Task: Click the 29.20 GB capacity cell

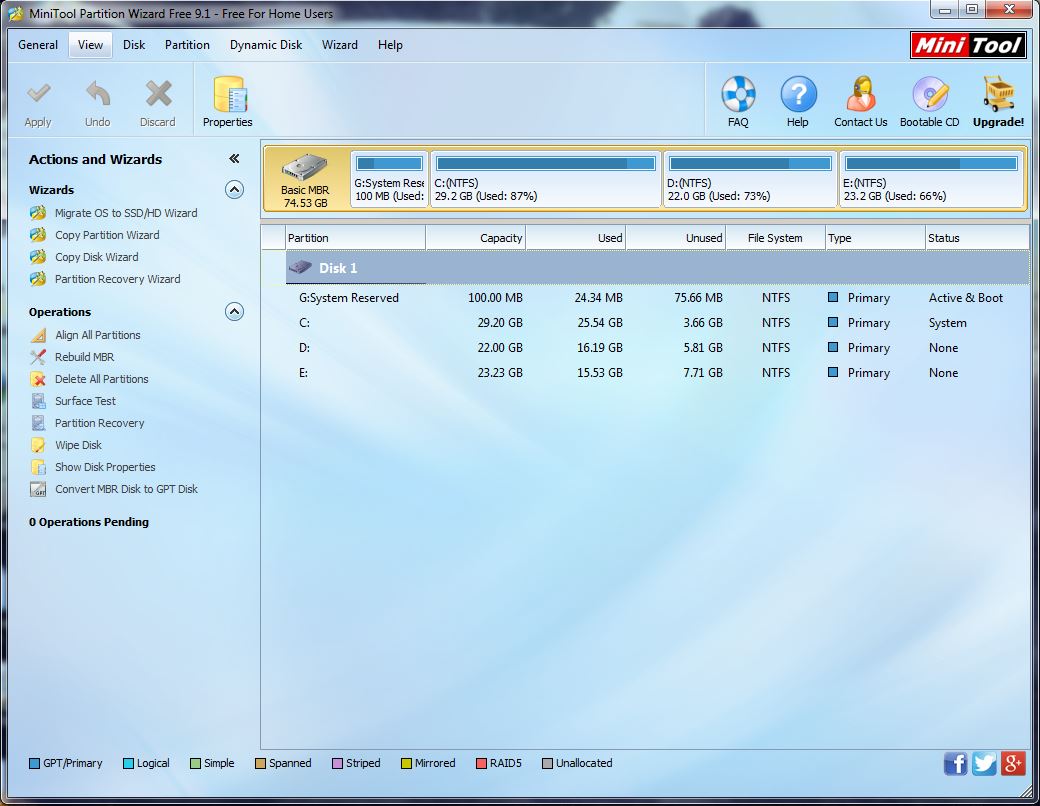Action: (x=500, y=323)
